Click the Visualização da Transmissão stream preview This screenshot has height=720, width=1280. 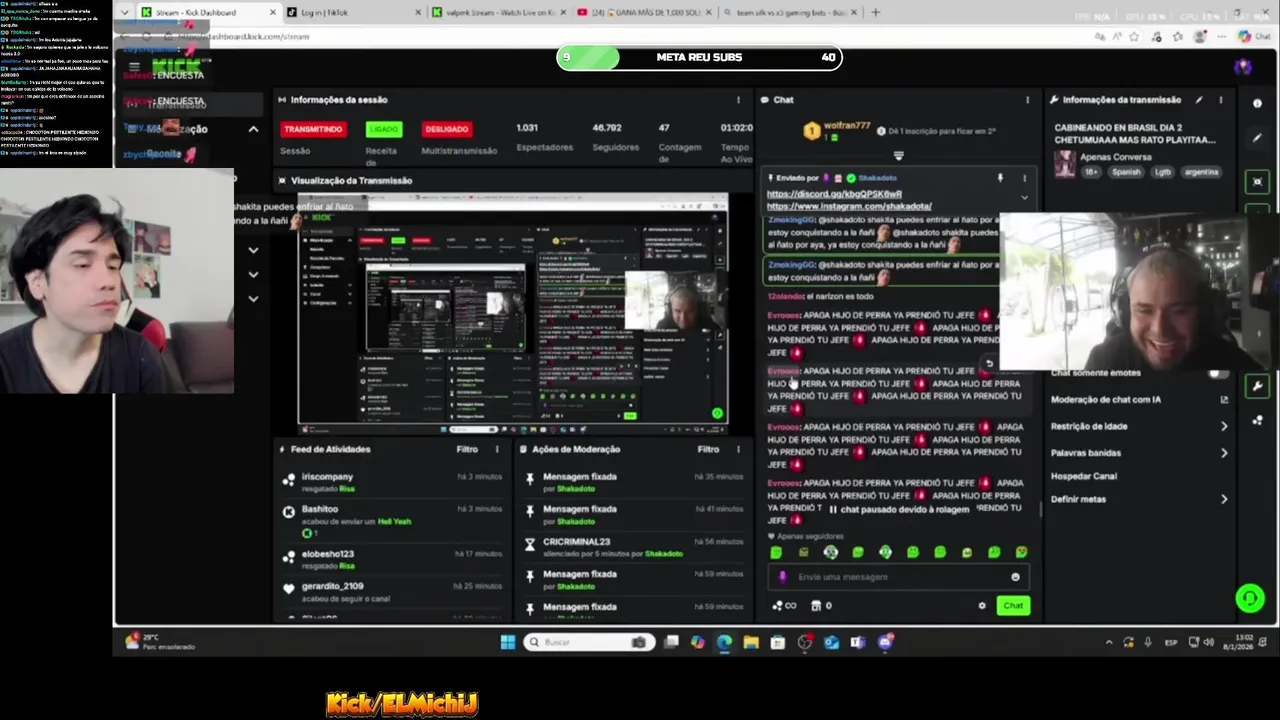tap(513, 312)
